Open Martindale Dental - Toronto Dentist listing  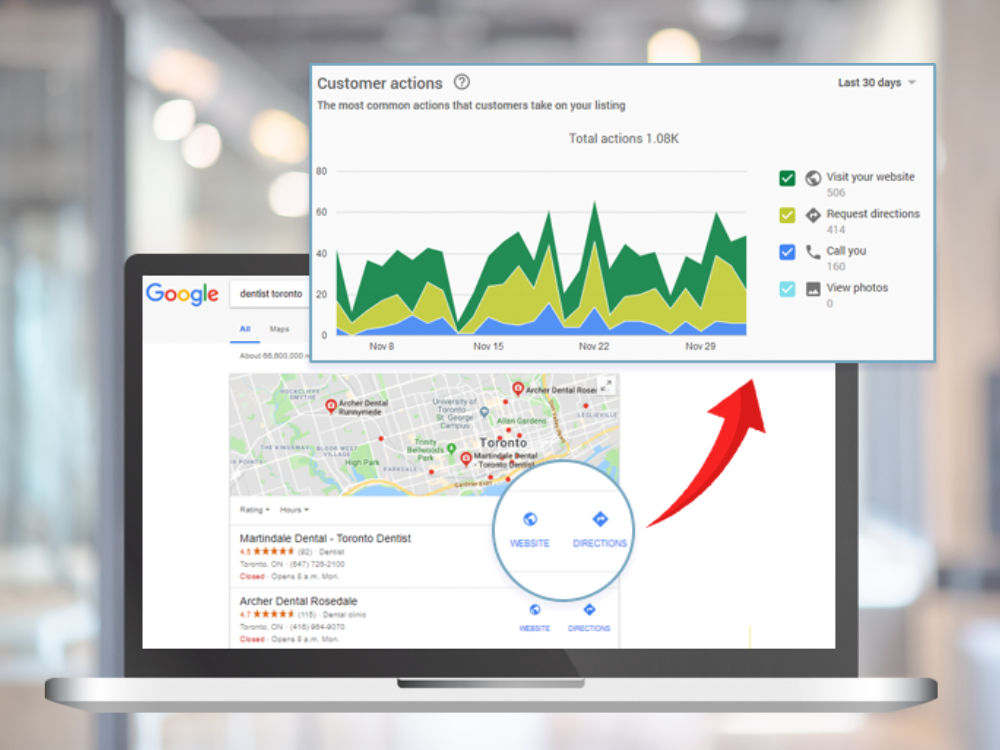(325, 538)
